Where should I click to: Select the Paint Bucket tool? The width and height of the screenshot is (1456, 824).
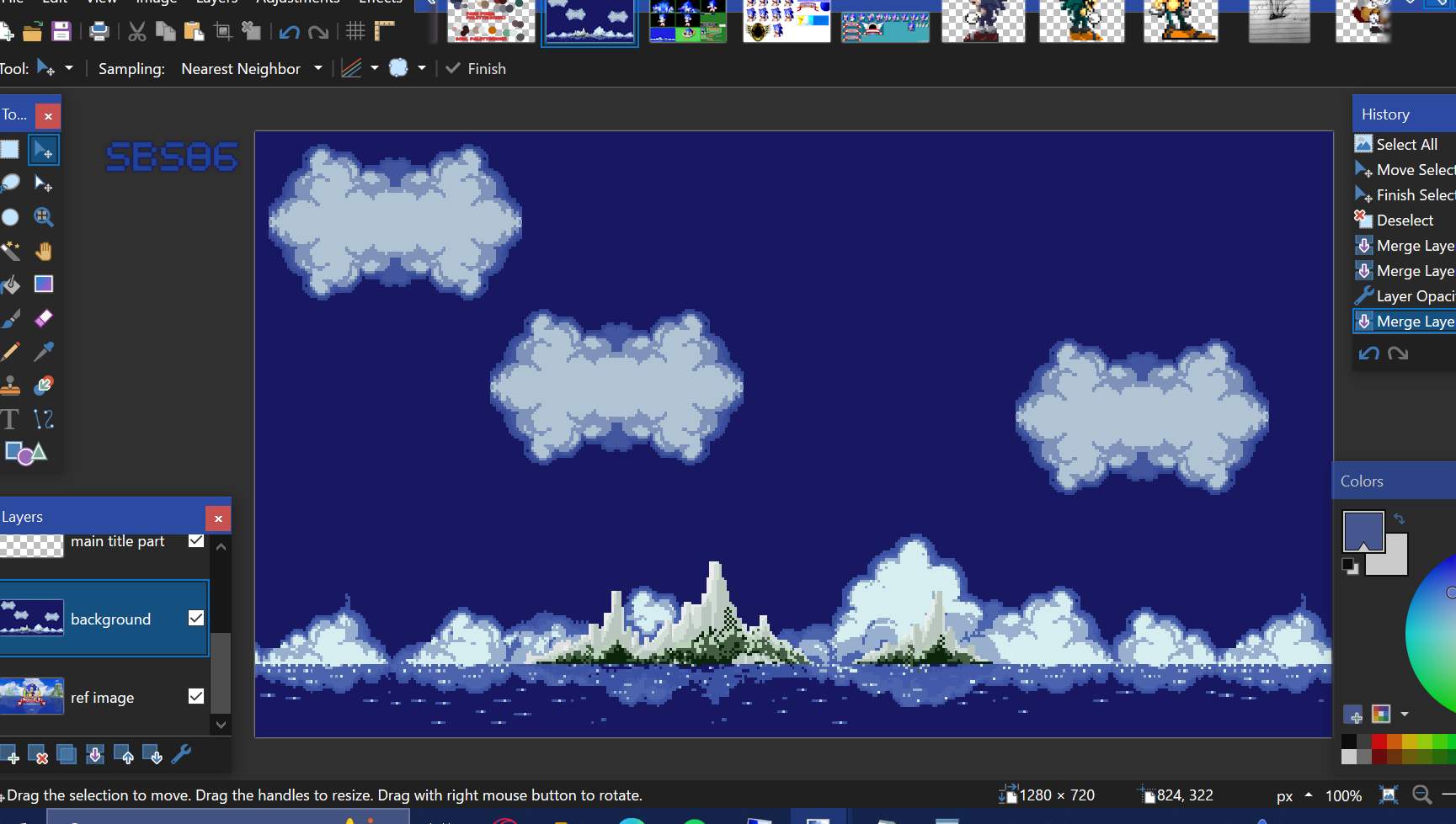pos(10,284)
